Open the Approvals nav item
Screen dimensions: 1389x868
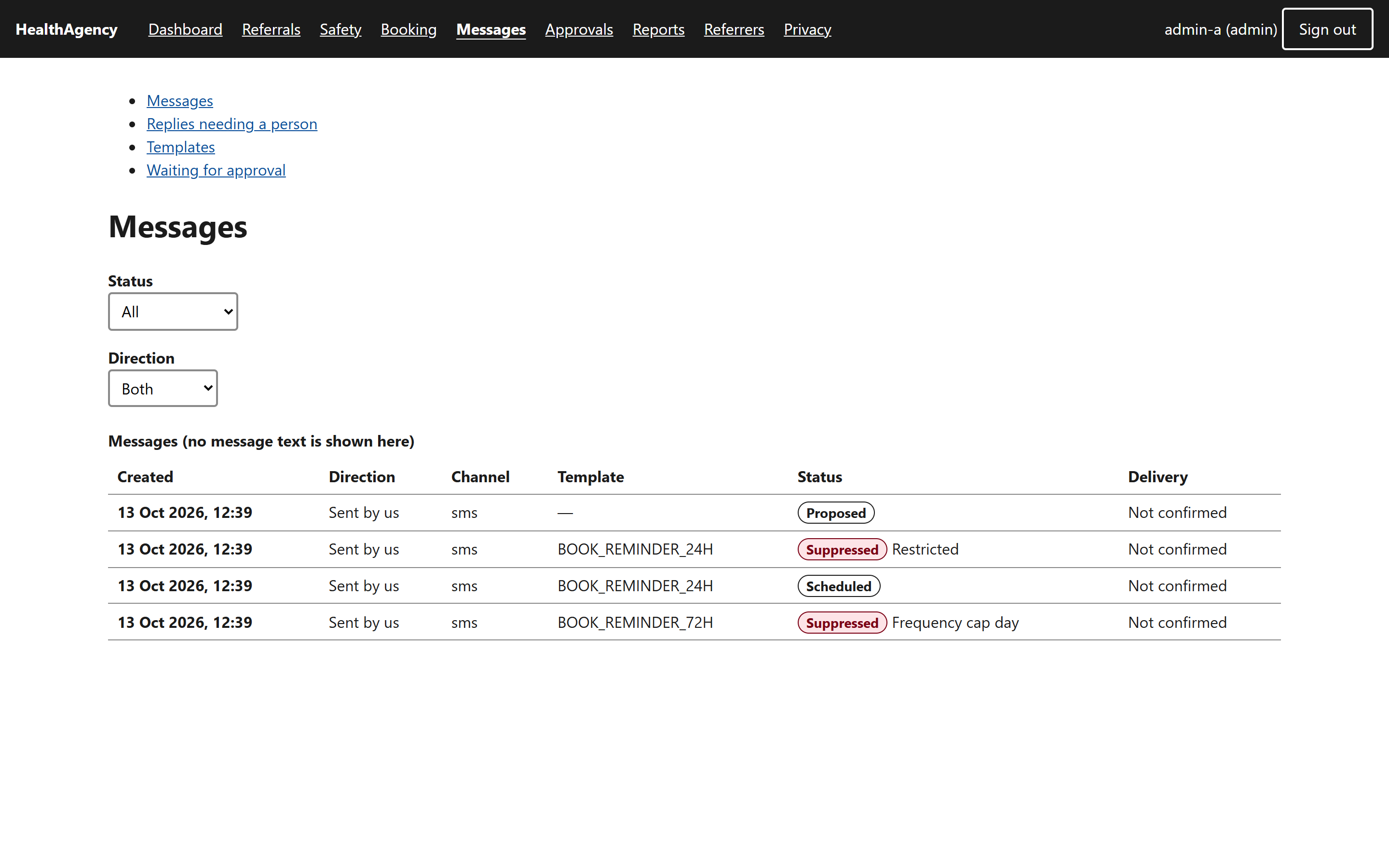(579, 29)
